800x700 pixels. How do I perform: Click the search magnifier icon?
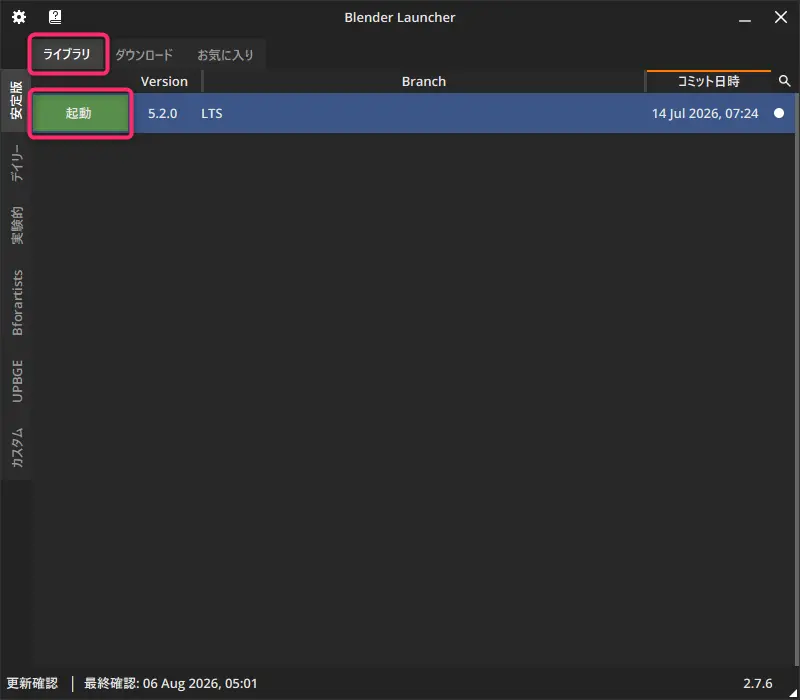pyautogui.click(x=785, y=81)
